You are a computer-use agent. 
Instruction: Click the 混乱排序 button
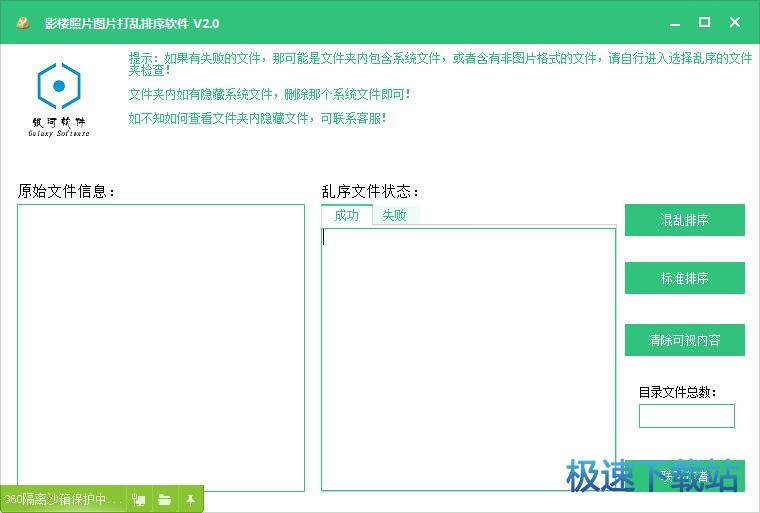pyautogui.click(x=684, y=220)
